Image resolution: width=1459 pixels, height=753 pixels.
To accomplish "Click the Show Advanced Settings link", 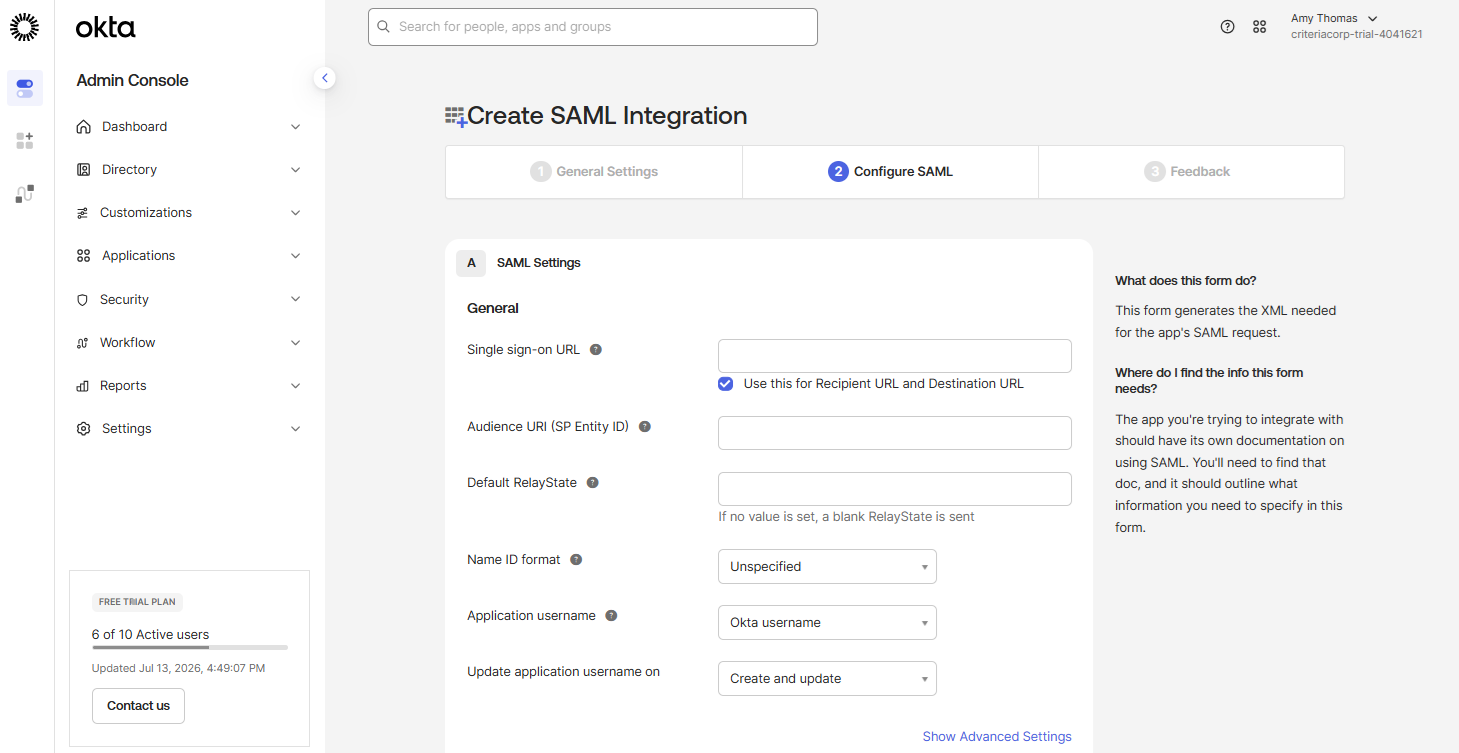I will point(997,737).
